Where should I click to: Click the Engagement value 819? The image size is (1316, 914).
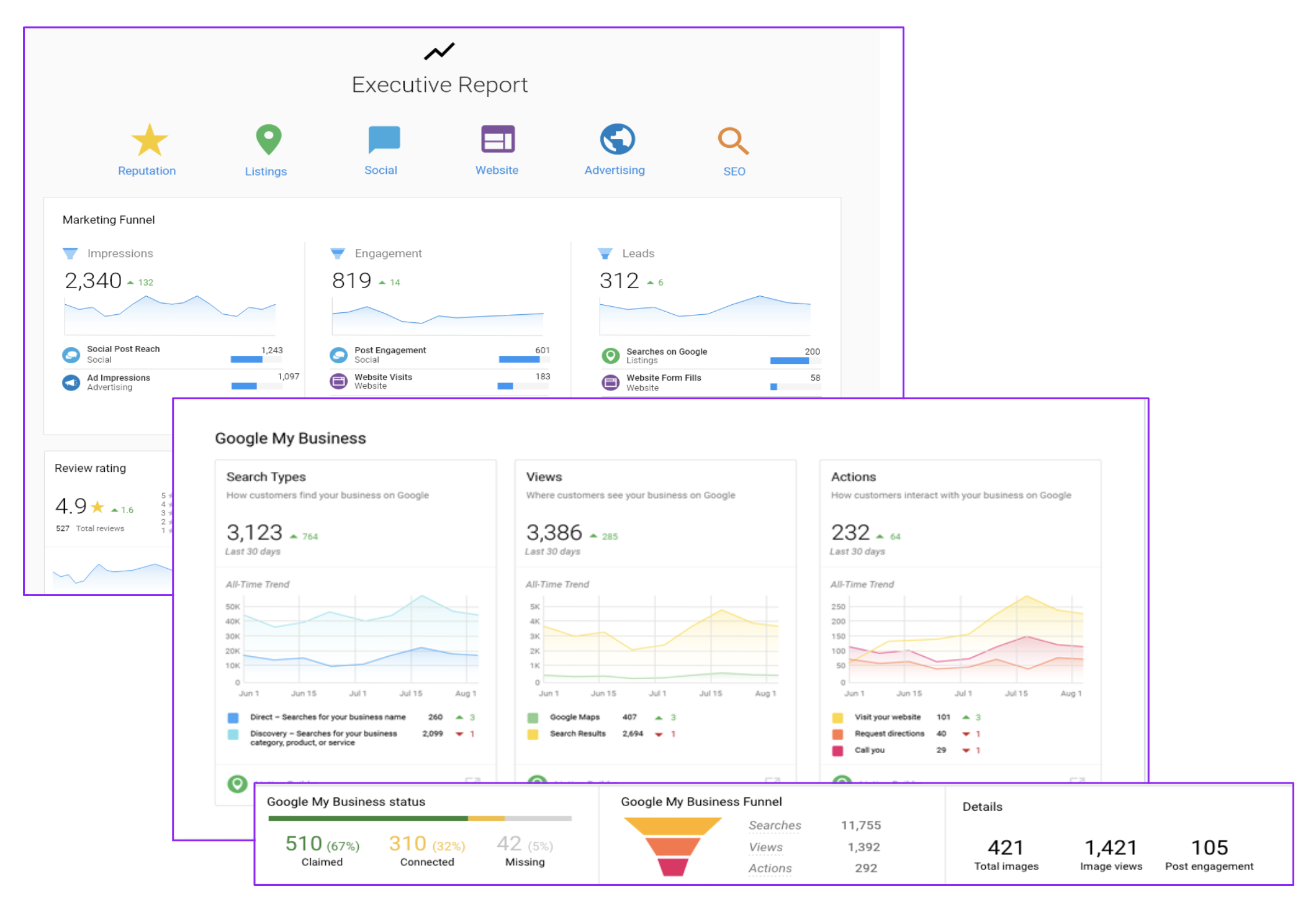click(x=352, y=281)
